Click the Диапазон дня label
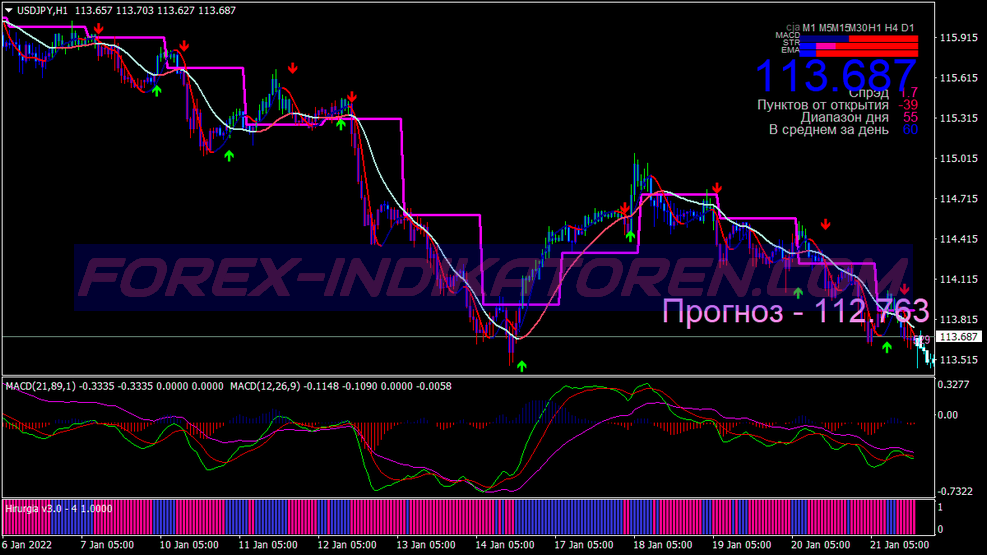This screenshot has height=555, width=987. pyautogui.click(x=844, y=117)
